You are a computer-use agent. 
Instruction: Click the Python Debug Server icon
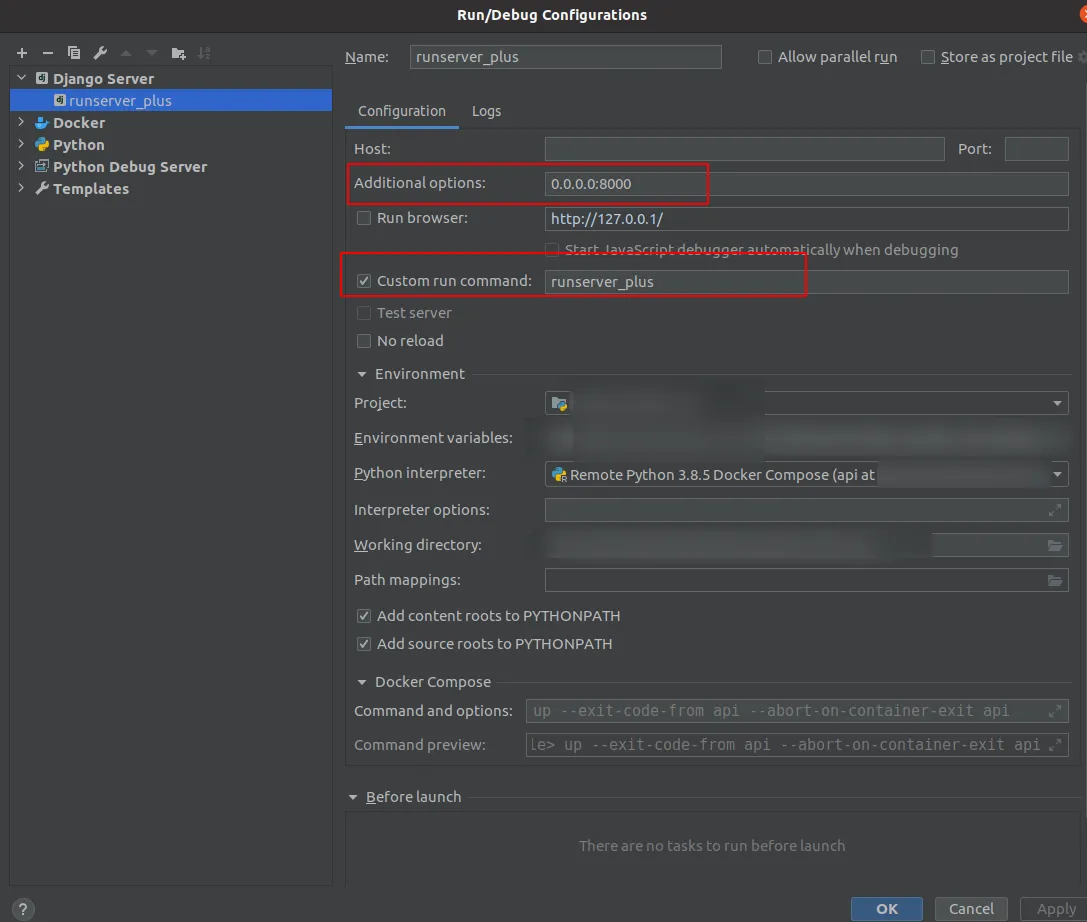tap(42, 166)
